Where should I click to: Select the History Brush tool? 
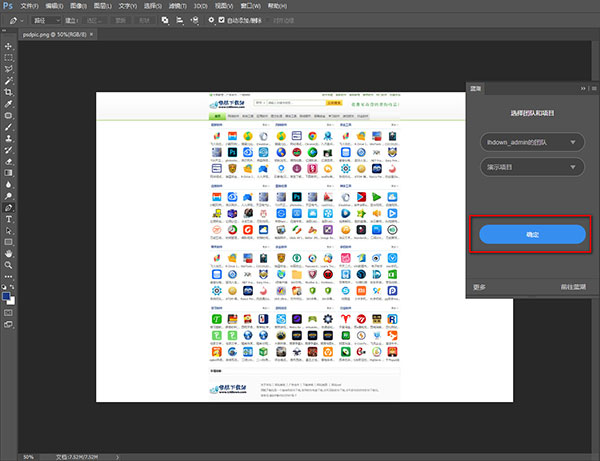8,150
